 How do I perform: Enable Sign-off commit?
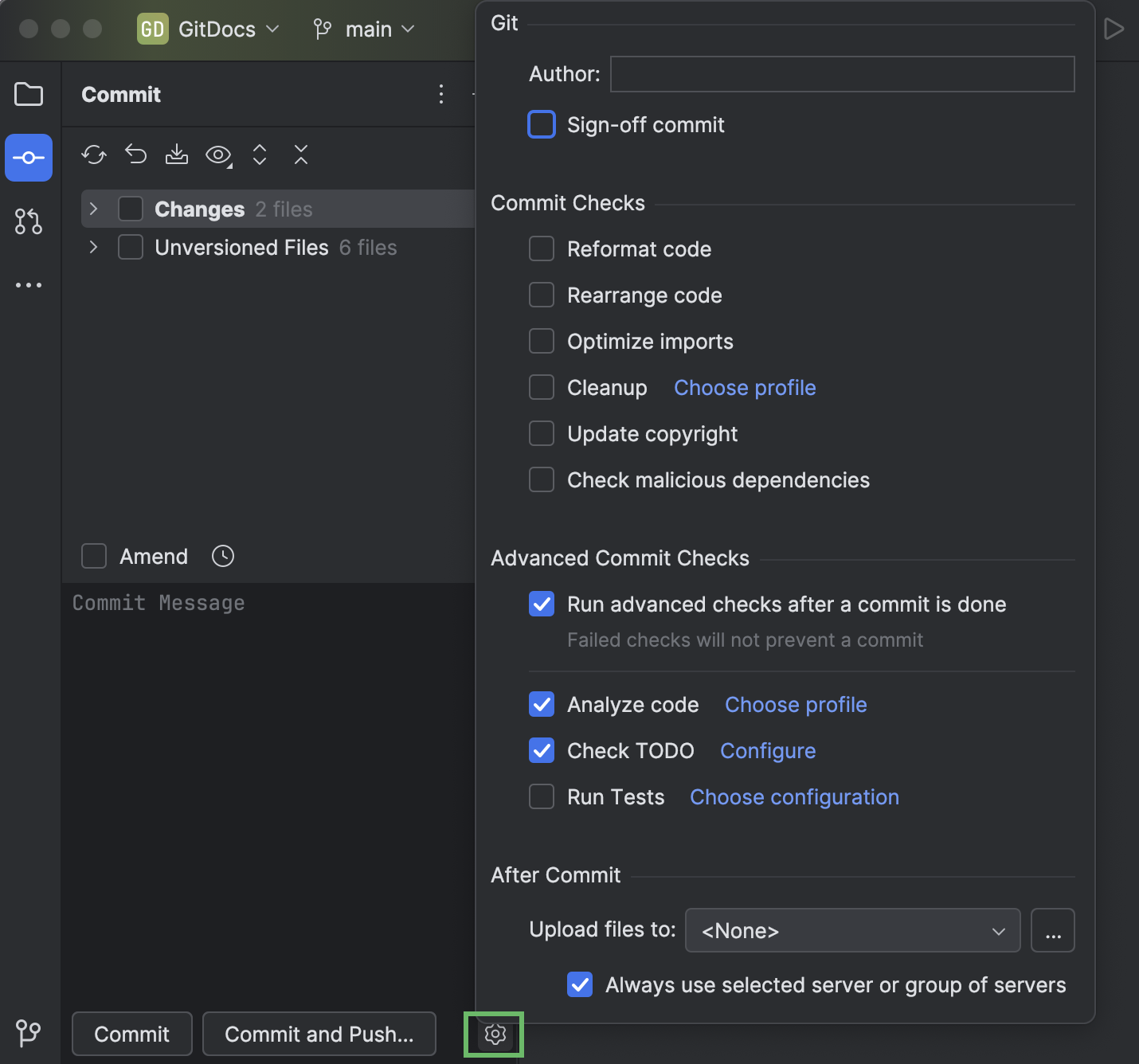click(542, 124)
